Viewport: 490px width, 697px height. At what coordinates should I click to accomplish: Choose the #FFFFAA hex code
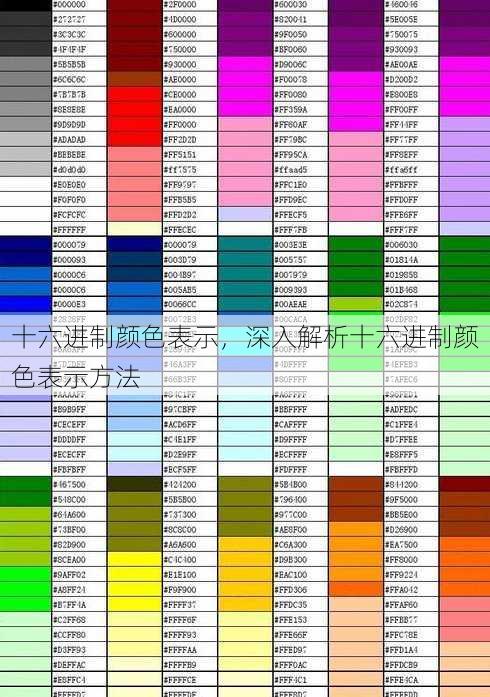click(x=180, y=650)
